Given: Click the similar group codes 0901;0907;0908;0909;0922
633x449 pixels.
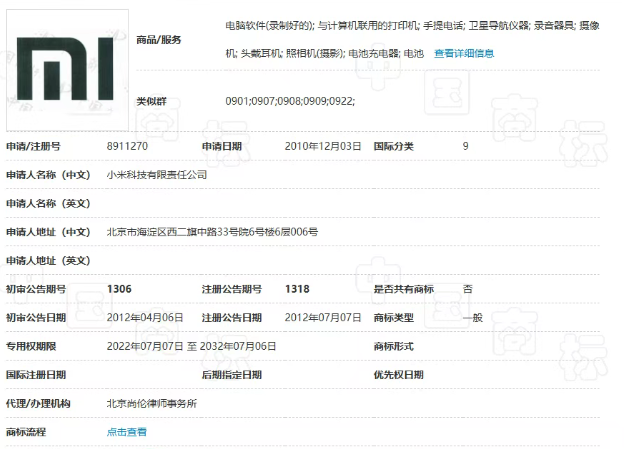Looking at the screenshot, I should coord(290,102).
